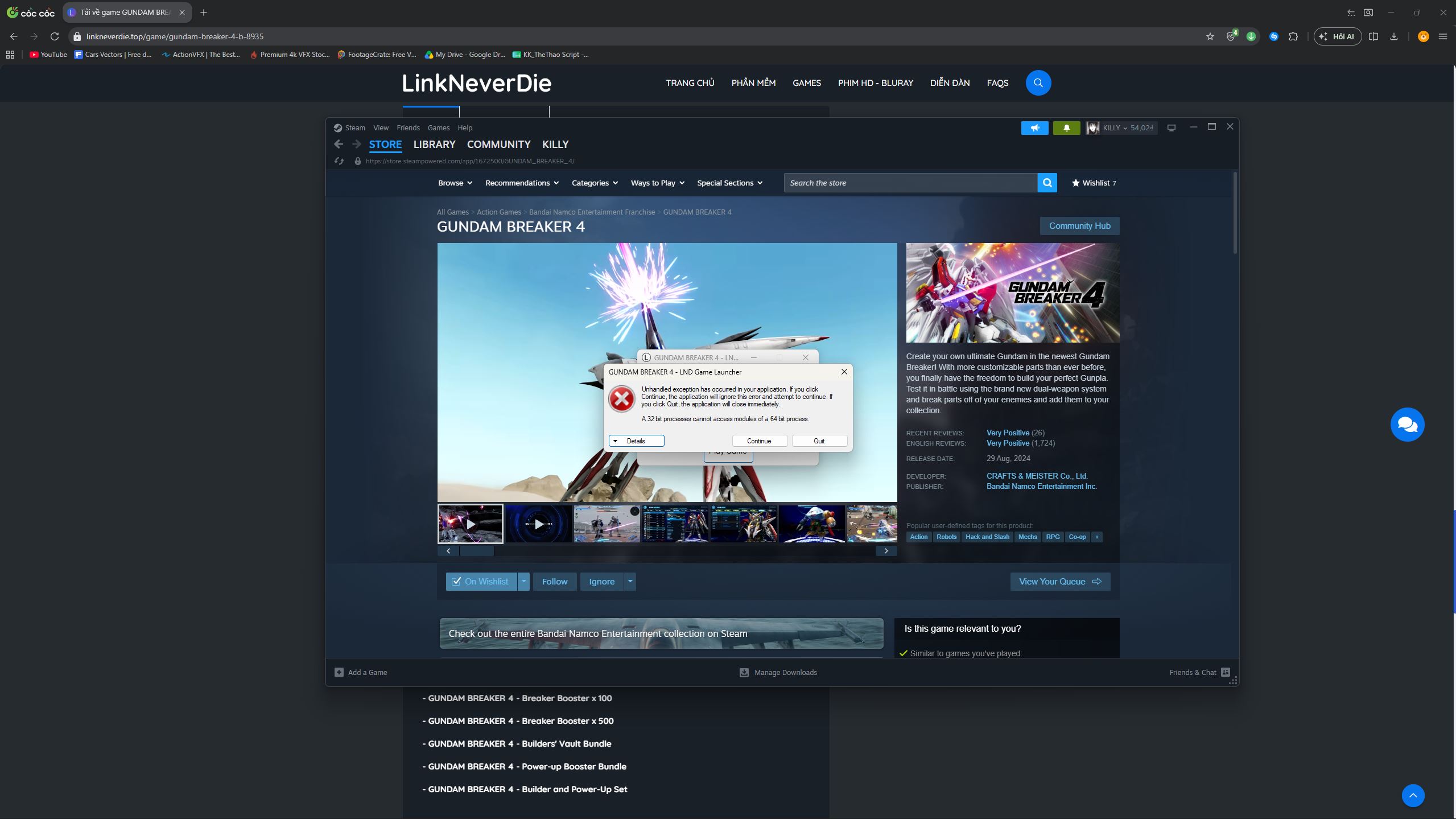Viewport: 1456px width, 819px height.
Task: Click the Steam announcements megaphone icon
Action: tap(1034, 128)
